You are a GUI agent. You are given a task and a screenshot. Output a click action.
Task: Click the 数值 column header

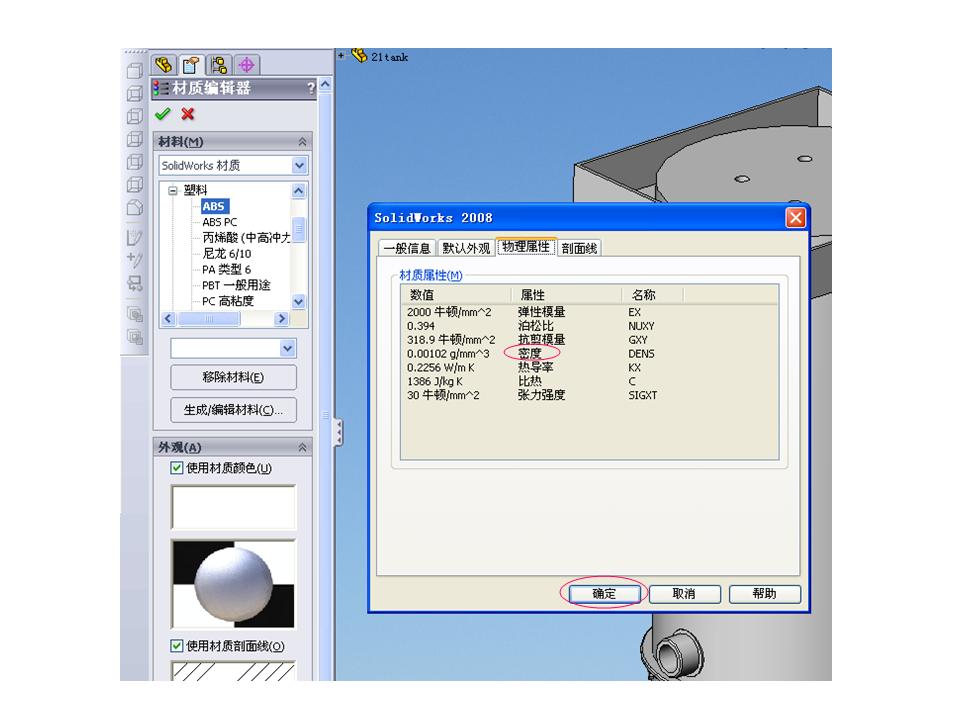[456, 295]
